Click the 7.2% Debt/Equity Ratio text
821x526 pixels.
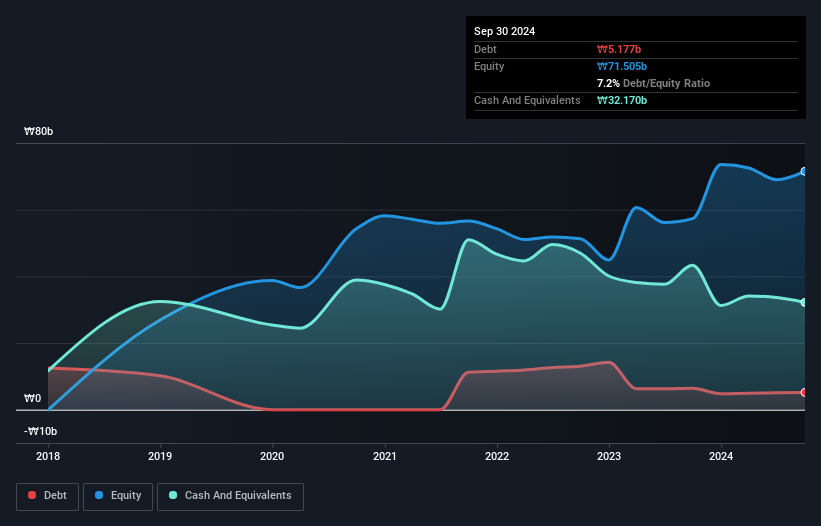tap(653, 83)
